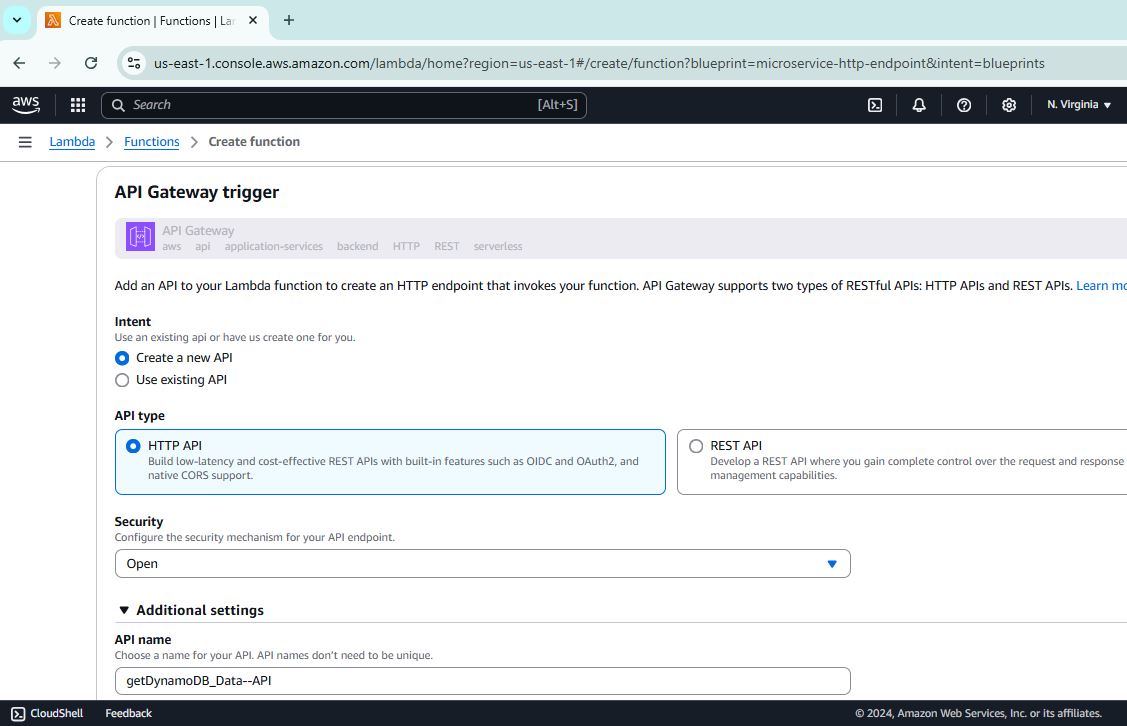Select the Create a new API radio

[x=122, y=358]
